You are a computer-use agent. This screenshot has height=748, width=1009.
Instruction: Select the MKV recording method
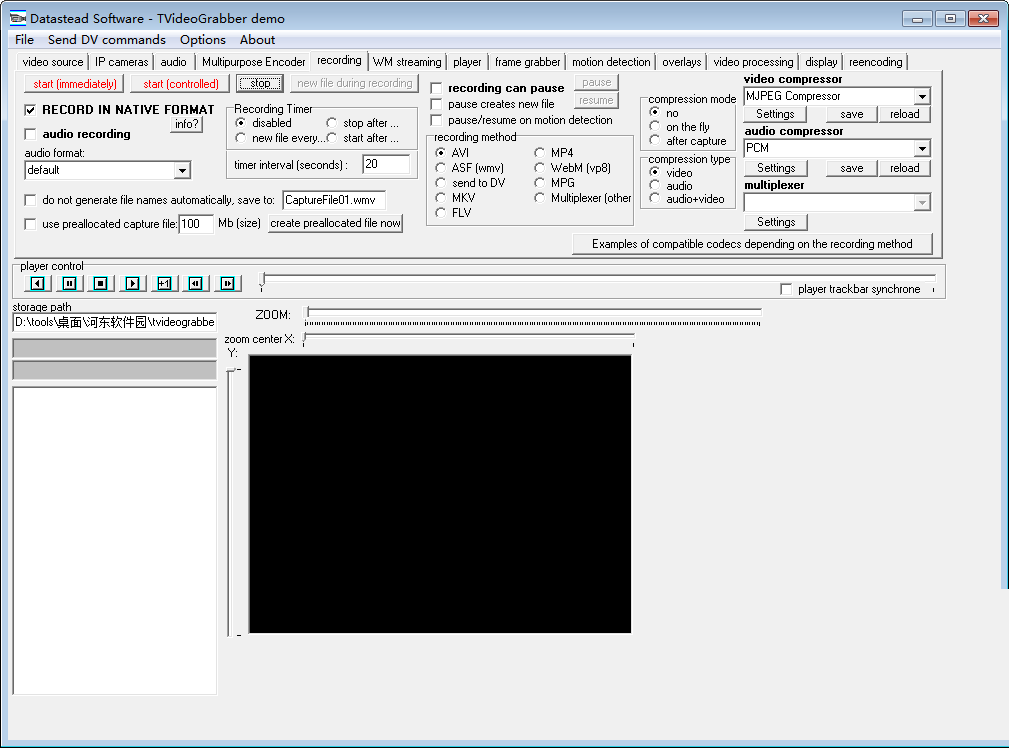coord(440,198)
